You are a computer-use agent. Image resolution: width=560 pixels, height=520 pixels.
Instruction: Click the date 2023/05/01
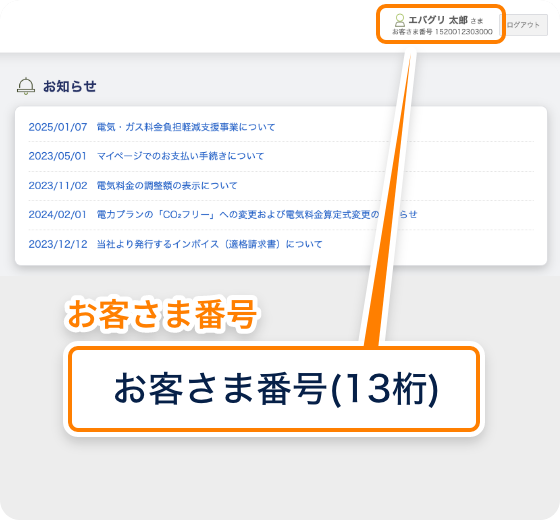[x=58, y=156]
